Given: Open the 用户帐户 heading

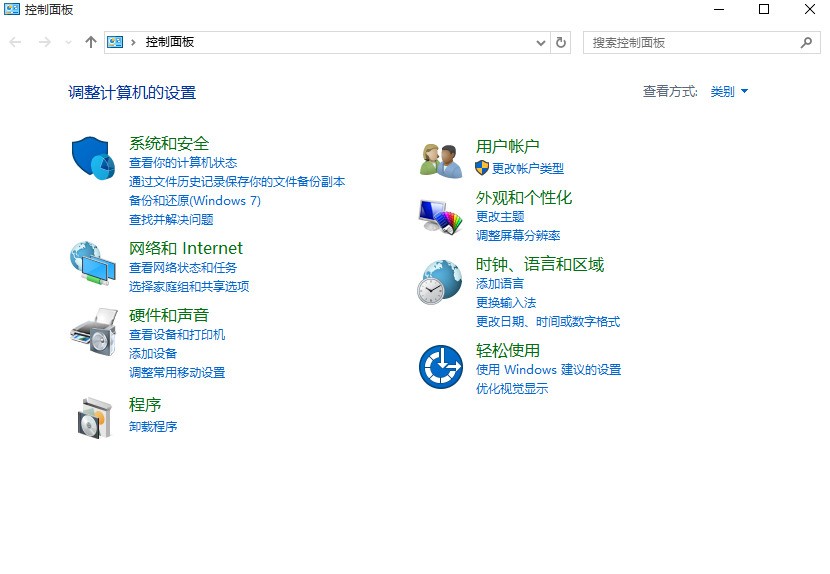Looking at the screenshot, I should [x=507, y=146].
